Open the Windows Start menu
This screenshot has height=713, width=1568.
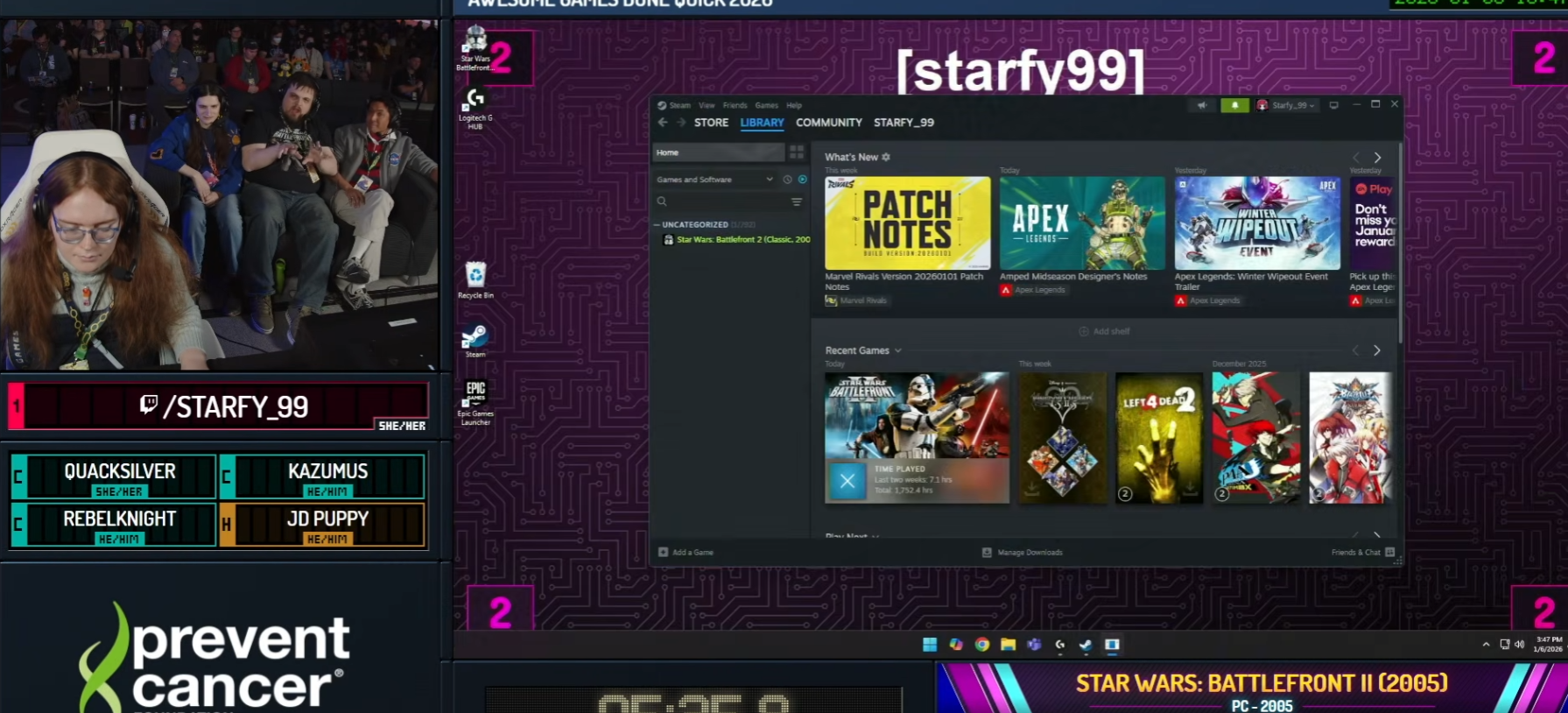click(x=930, y=645)
